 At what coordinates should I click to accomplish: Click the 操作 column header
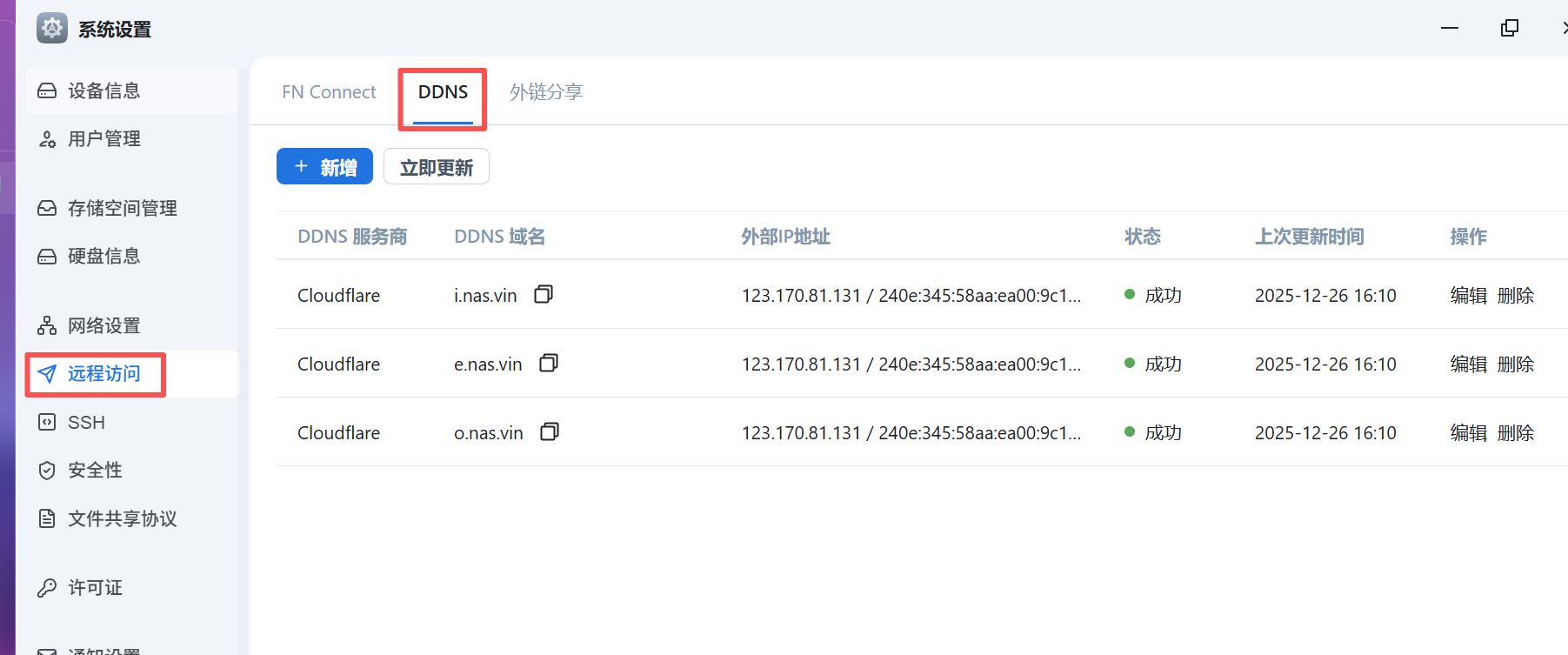1469,237
